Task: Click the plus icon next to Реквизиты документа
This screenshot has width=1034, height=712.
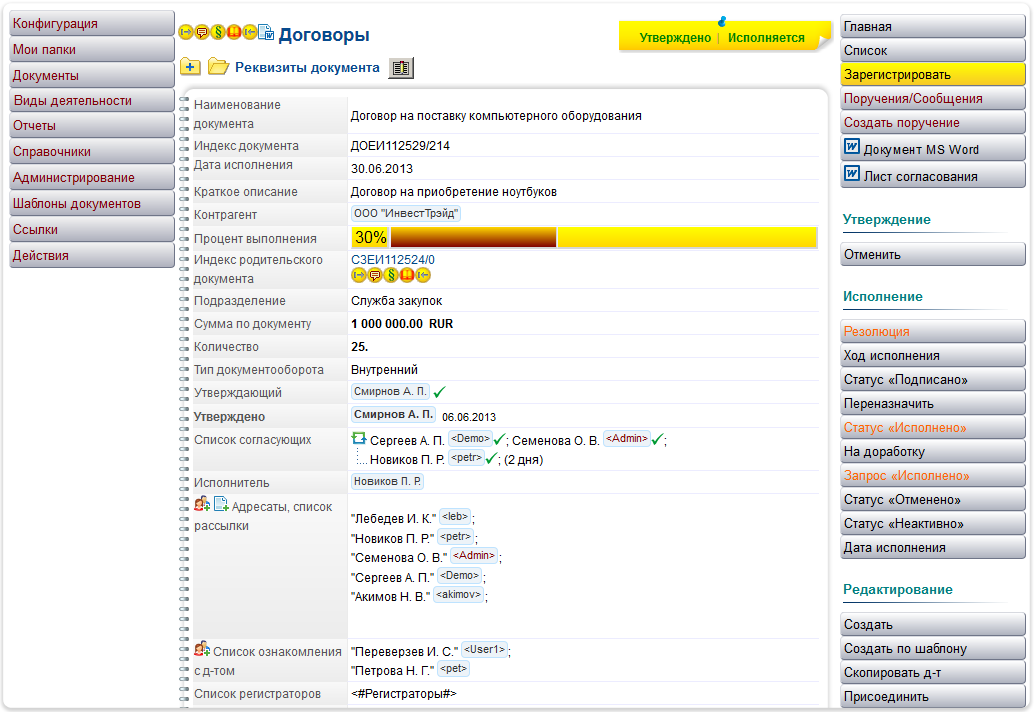Action: click(x=190, y=68)
